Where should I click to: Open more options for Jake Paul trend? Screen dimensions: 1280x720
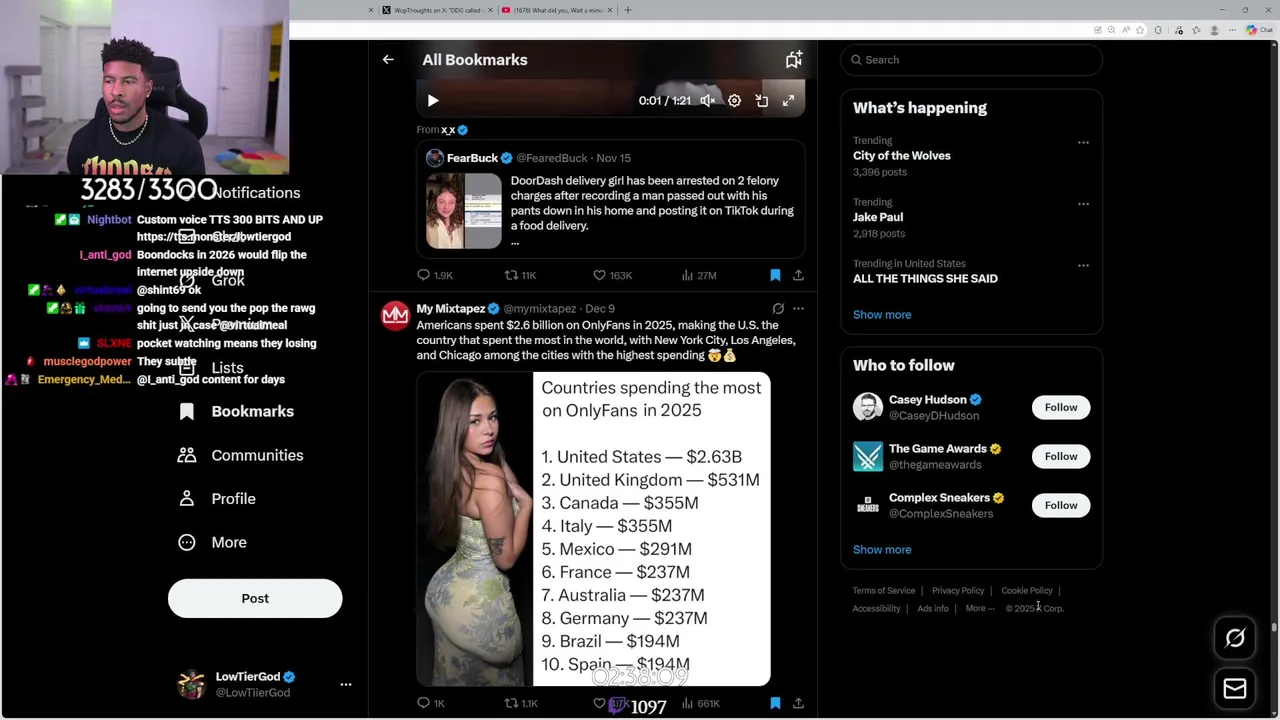tap(1083, 204)
